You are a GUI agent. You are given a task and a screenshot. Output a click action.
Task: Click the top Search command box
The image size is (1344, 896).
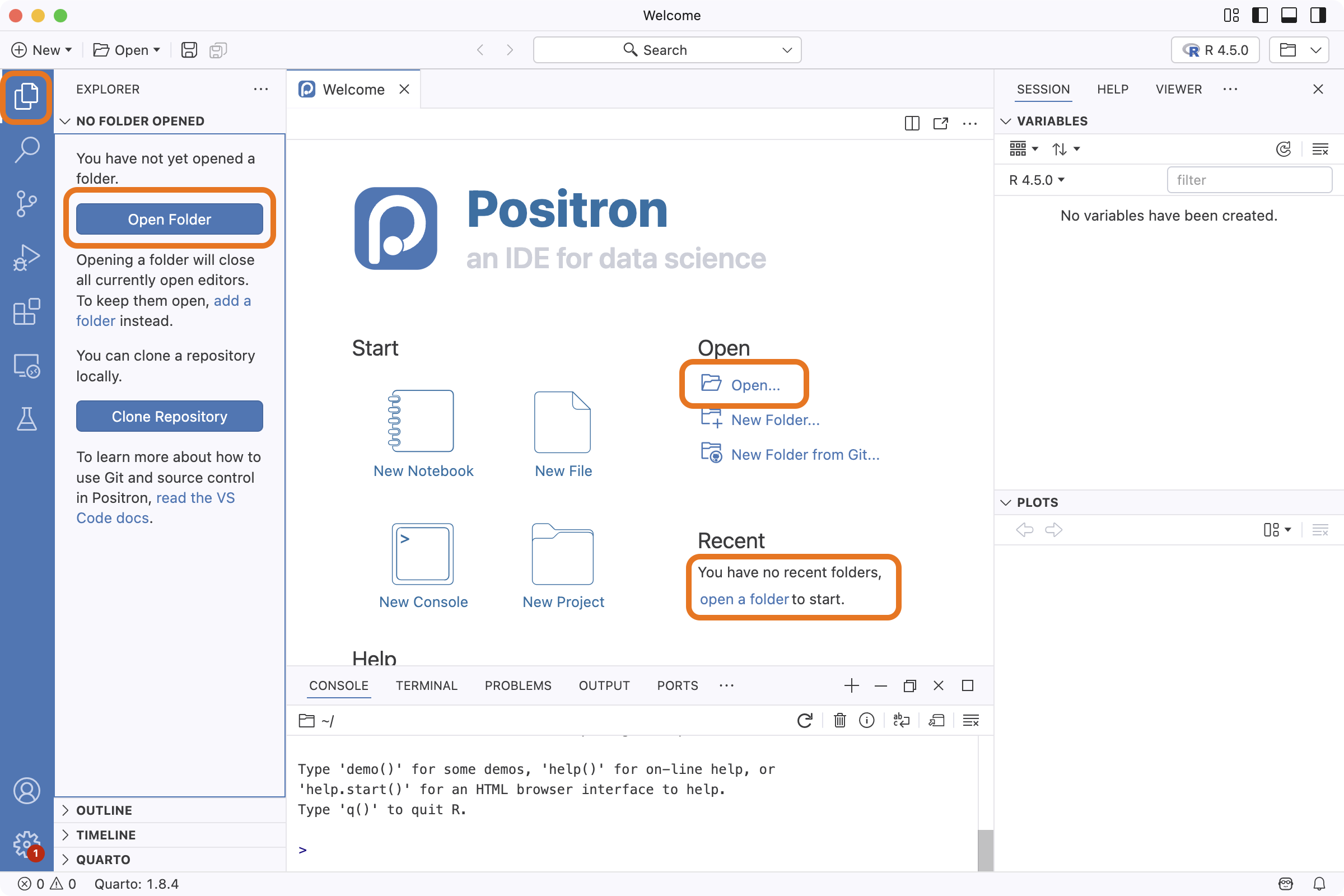click(667, 50)
